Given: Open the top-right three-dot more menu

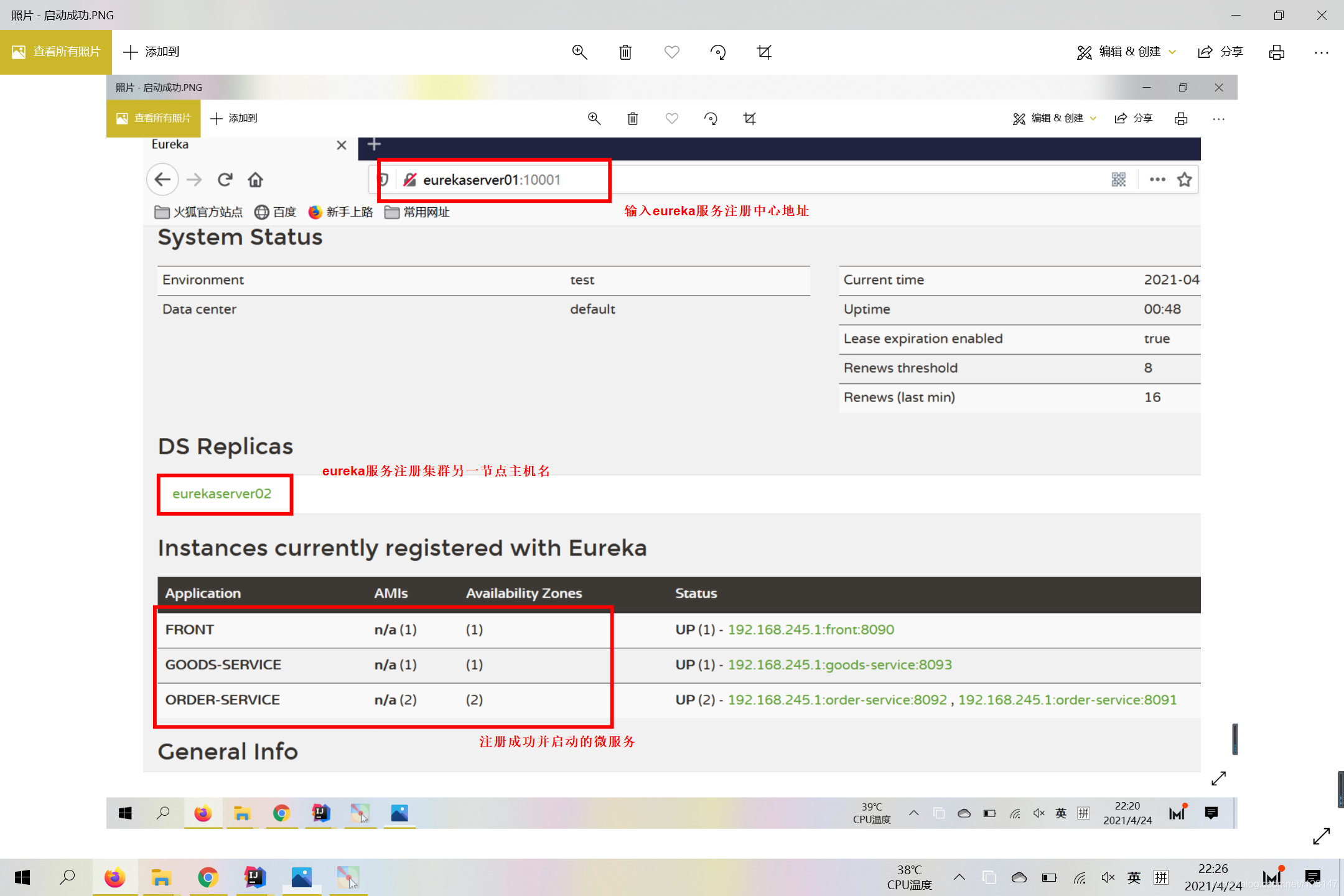Looking at the screenshot, I should pos(1322,52).
